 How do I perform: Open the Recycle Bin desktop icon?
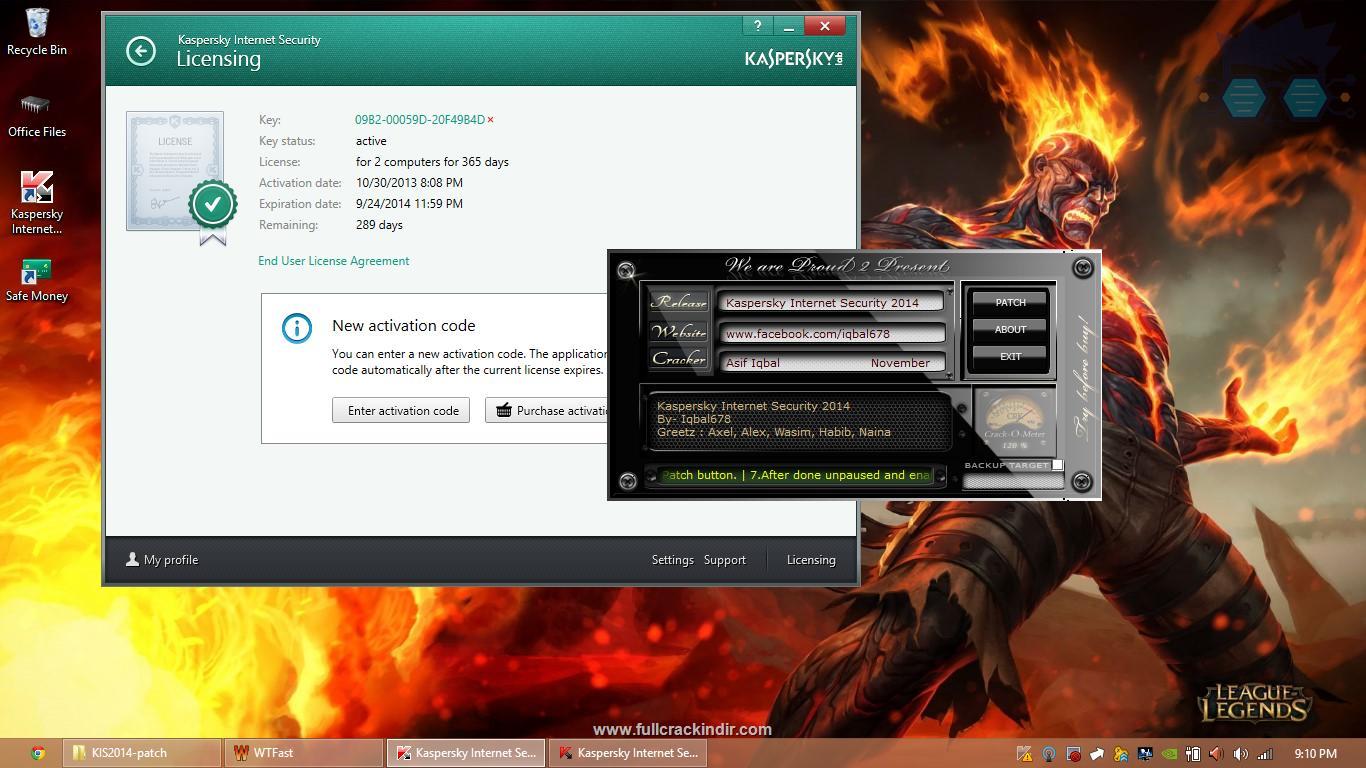click(37, 32)
